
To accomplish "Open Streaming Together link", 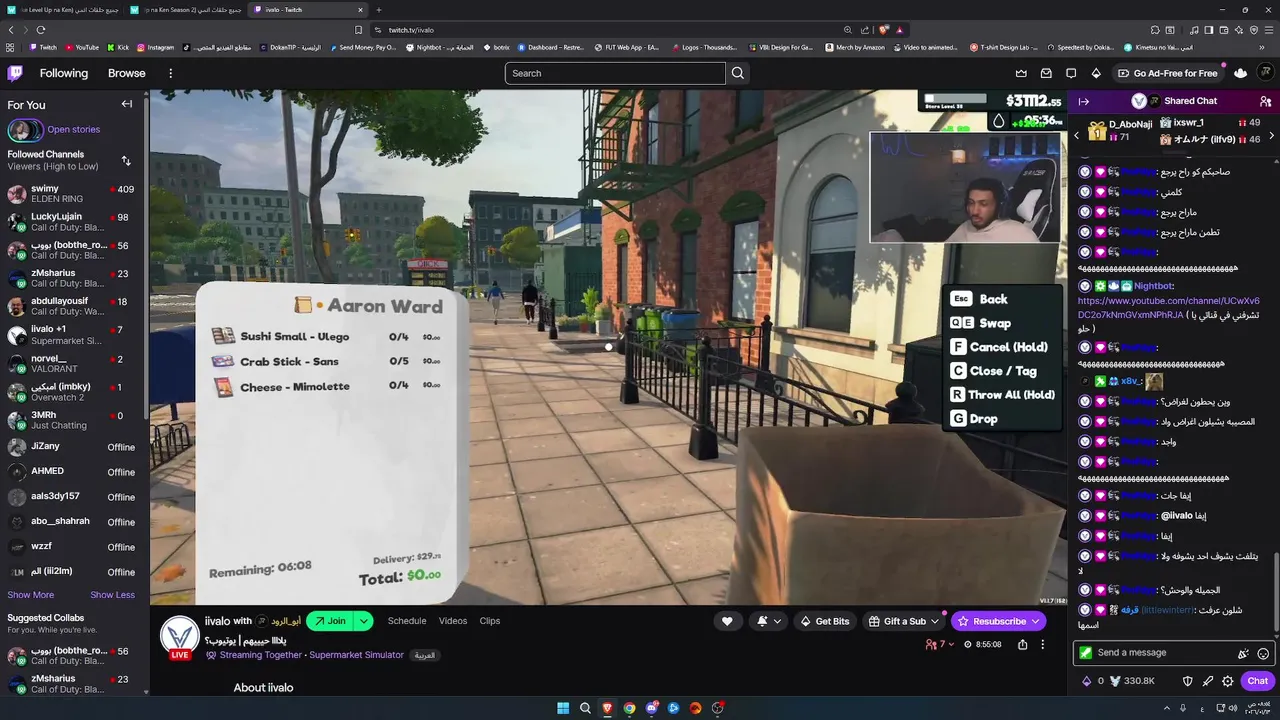I will [x=261, y=655].
